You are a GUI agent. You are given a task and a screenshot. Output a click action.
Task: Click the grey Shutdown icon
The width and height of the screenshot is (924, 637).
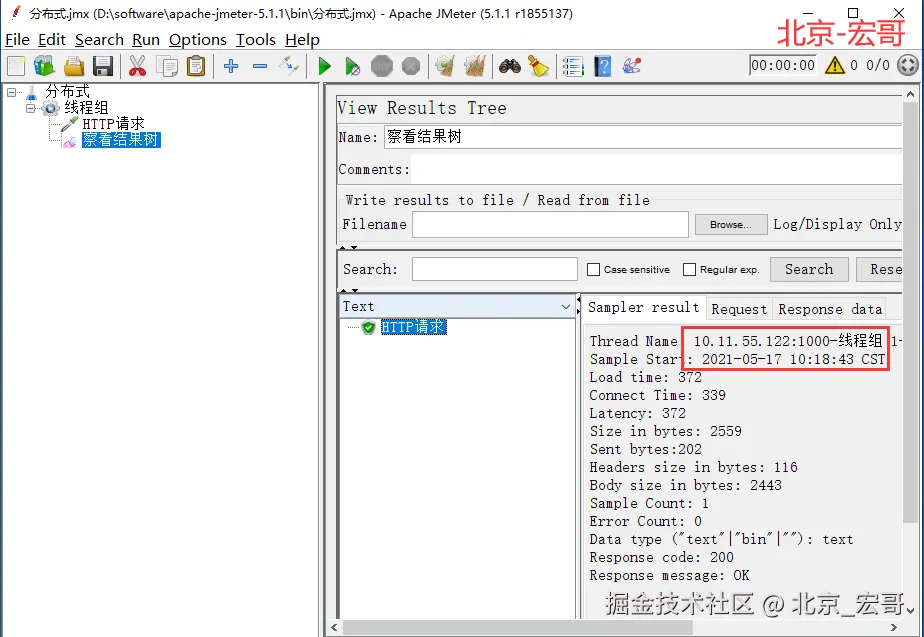(x=411, y=66)
